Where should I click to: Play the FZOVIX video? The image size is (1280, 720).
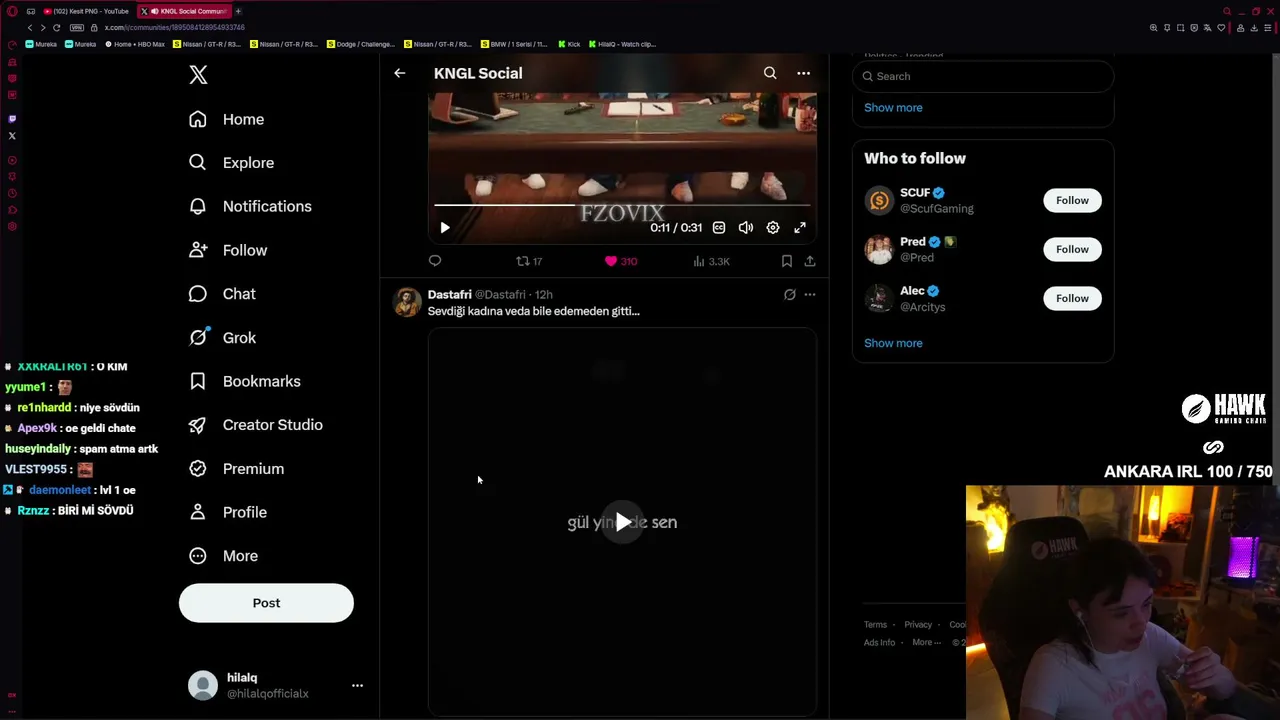pyautogui.click(x=445, y=228)
